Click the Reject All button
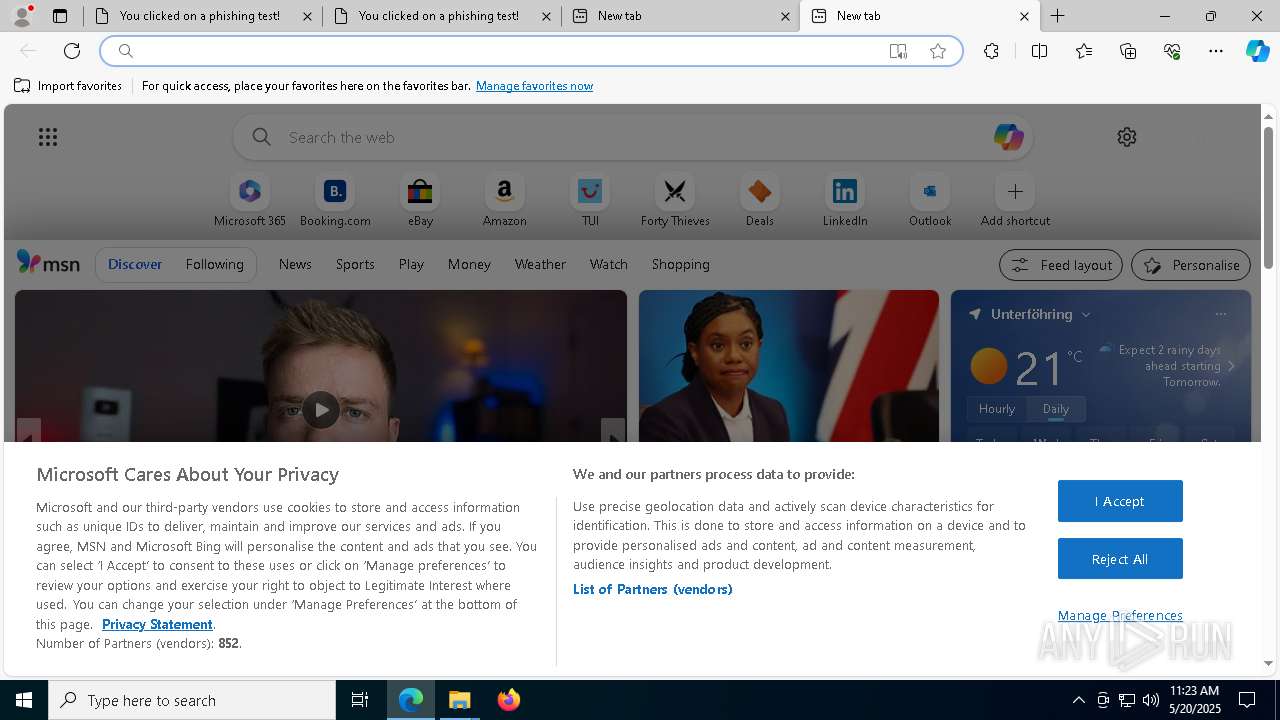1280x720 pixels. (1120, 559)
